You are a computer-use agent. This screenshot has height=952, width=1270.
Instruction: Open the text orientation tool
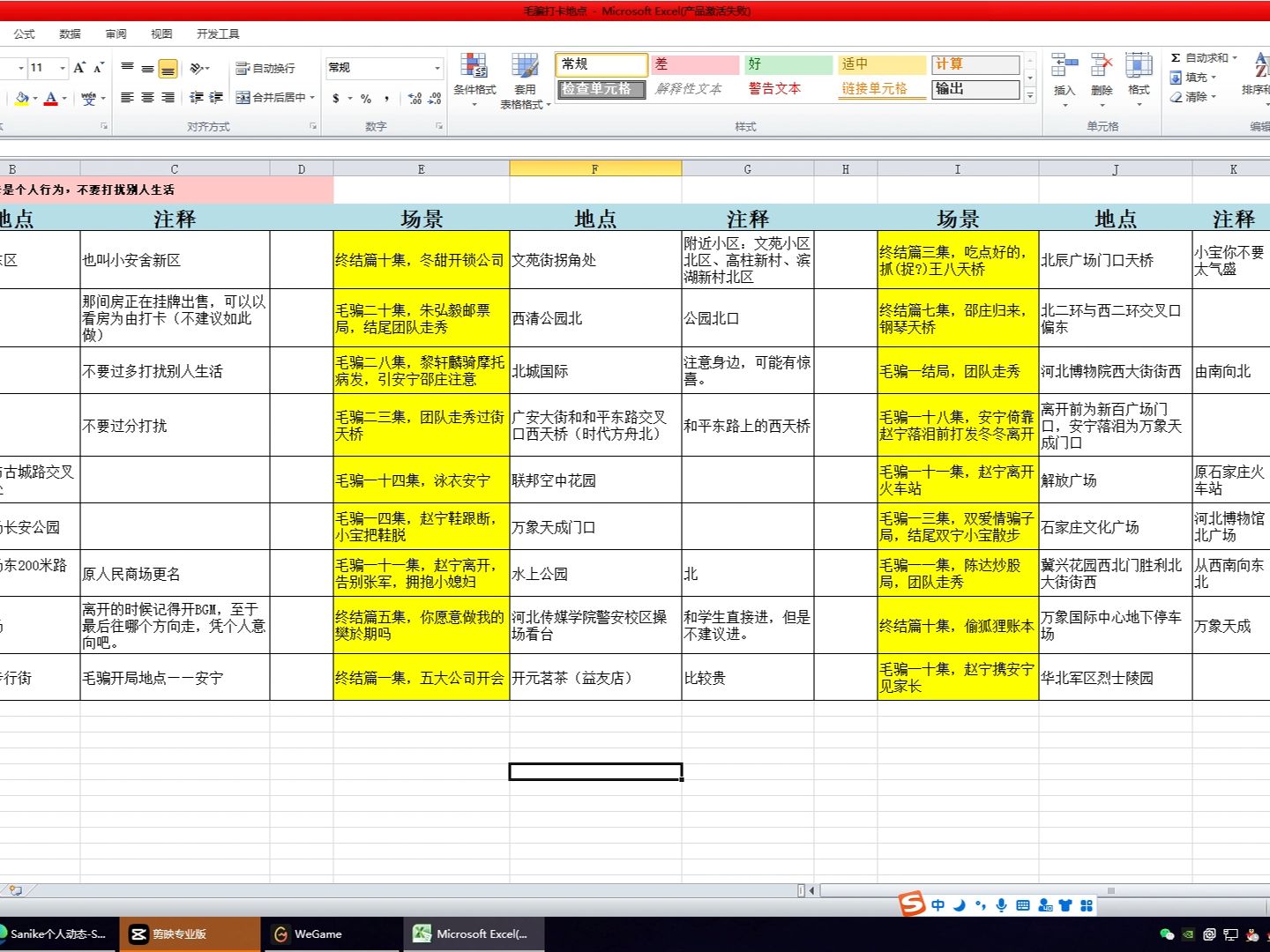pyautogui.click(x=199, y=68)
